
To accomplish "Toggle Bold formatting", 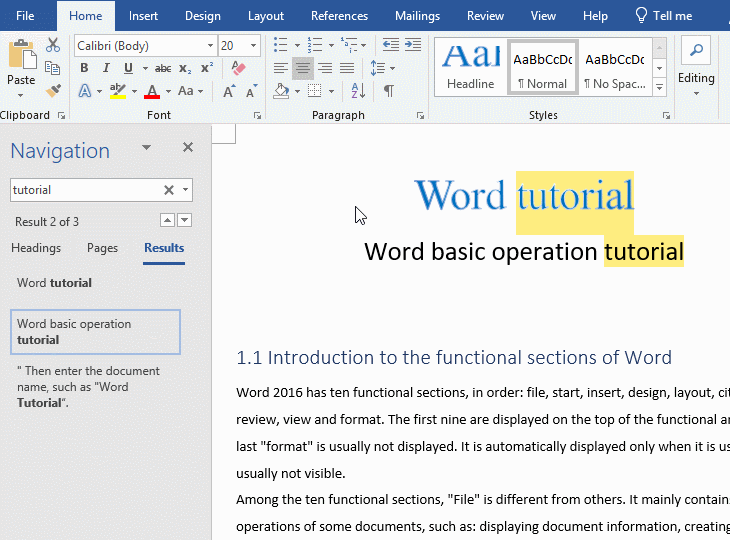I will (84, 68).
